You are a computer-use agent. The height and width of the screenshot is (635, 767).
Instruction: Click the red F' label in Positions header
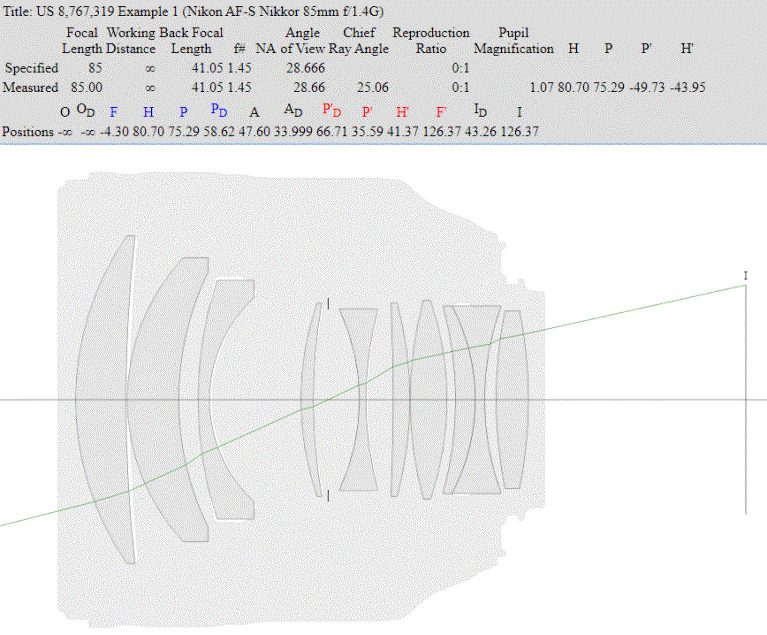point(441,113)
